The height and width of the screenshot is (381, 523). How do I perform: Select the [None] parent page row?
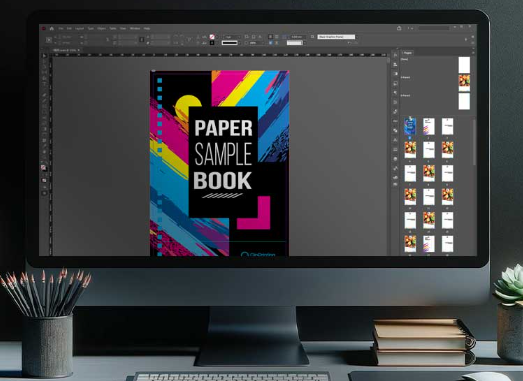tap(435, 64)
